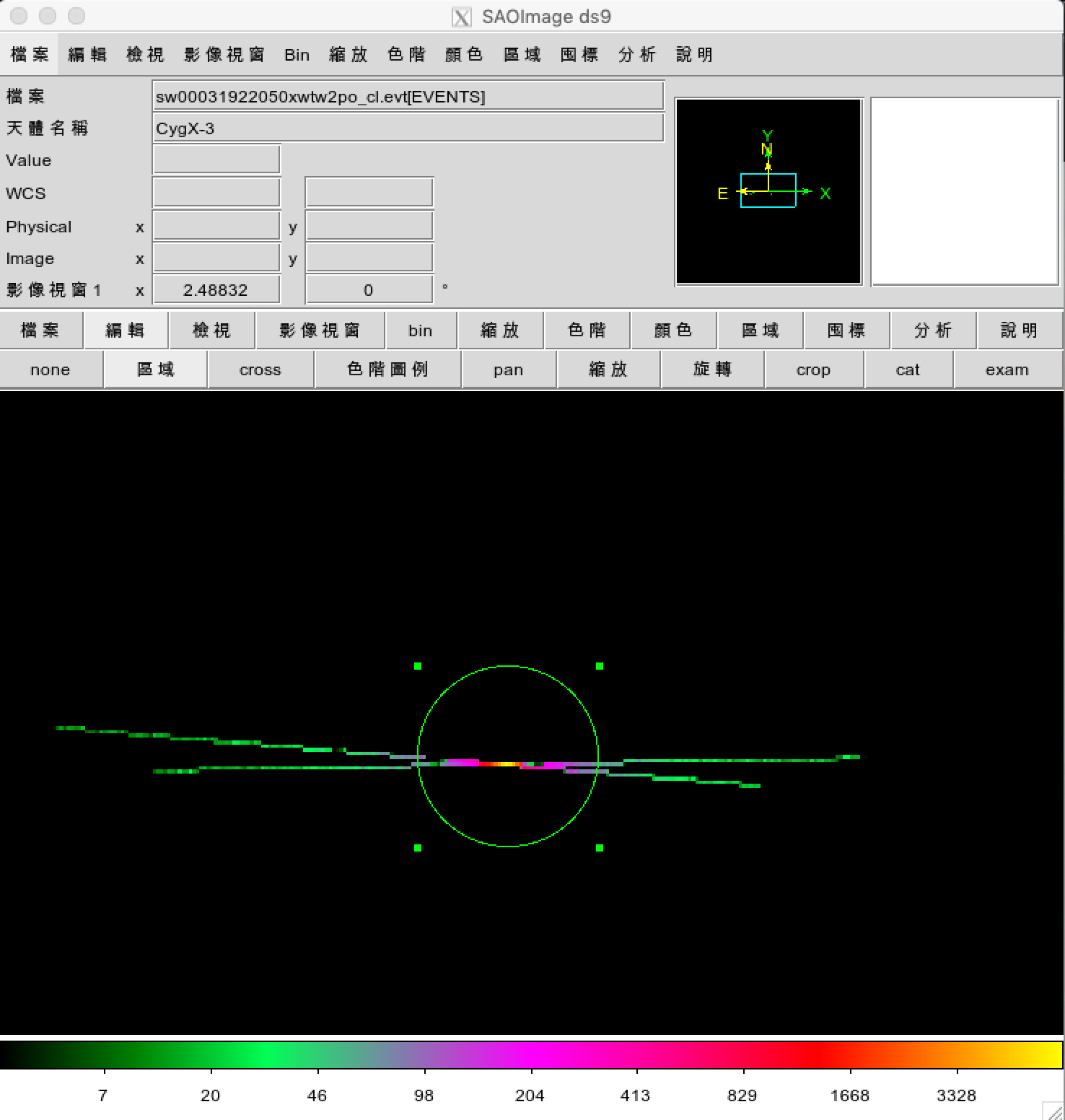This screenshot has width=1065, height=1120.
Task: Click the window resize grip icon
Action: tap(1053, 1110)
